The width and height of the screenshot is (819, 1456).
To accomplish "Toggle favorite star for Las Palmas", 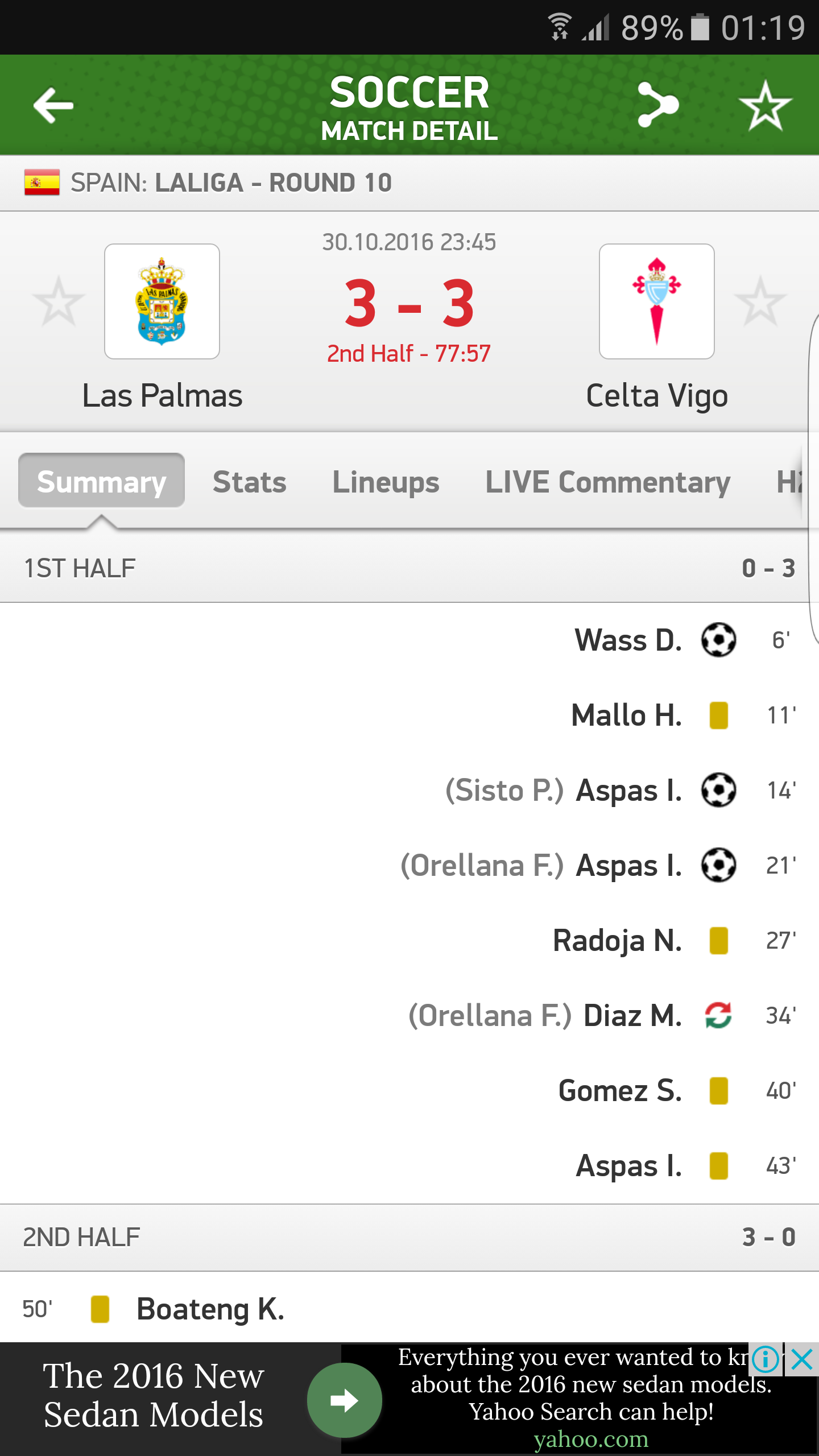I will click(x=59, y=302).
